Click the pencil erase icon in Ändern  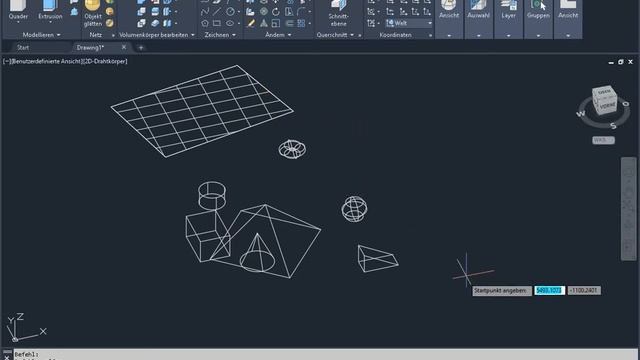[251, 23]
